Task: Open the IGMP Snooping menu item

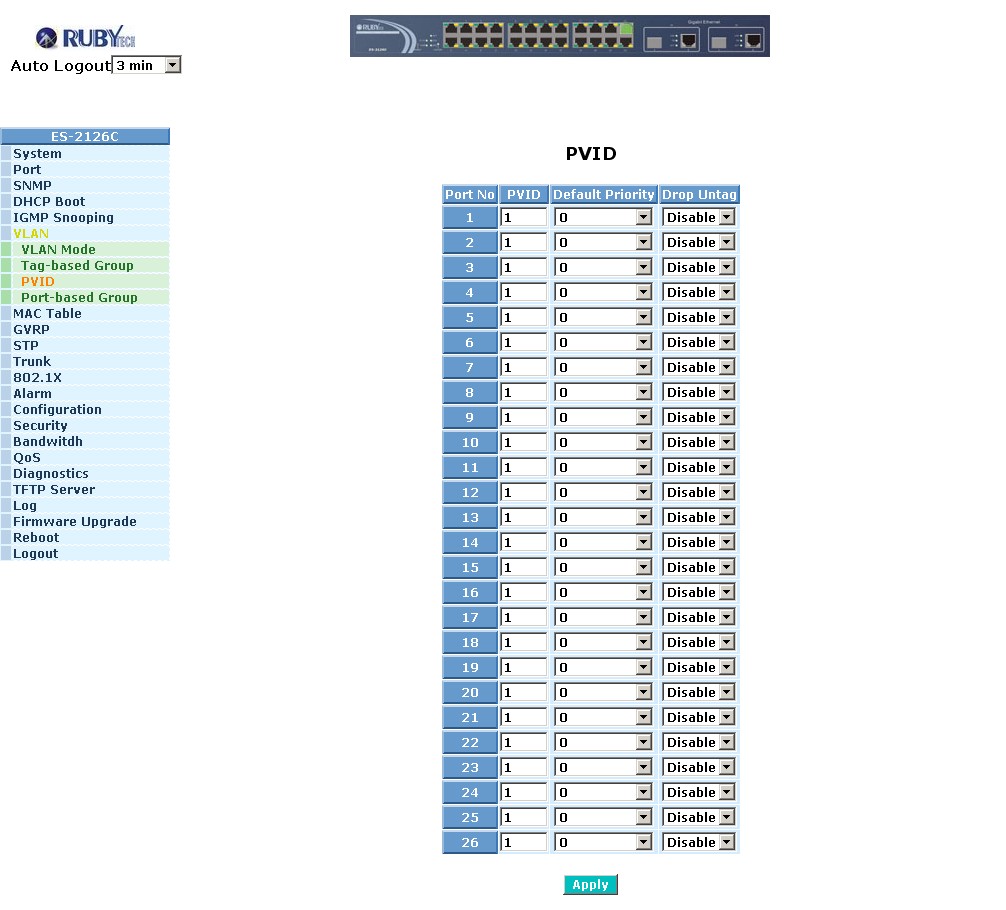Action: [x=63, y=218]
